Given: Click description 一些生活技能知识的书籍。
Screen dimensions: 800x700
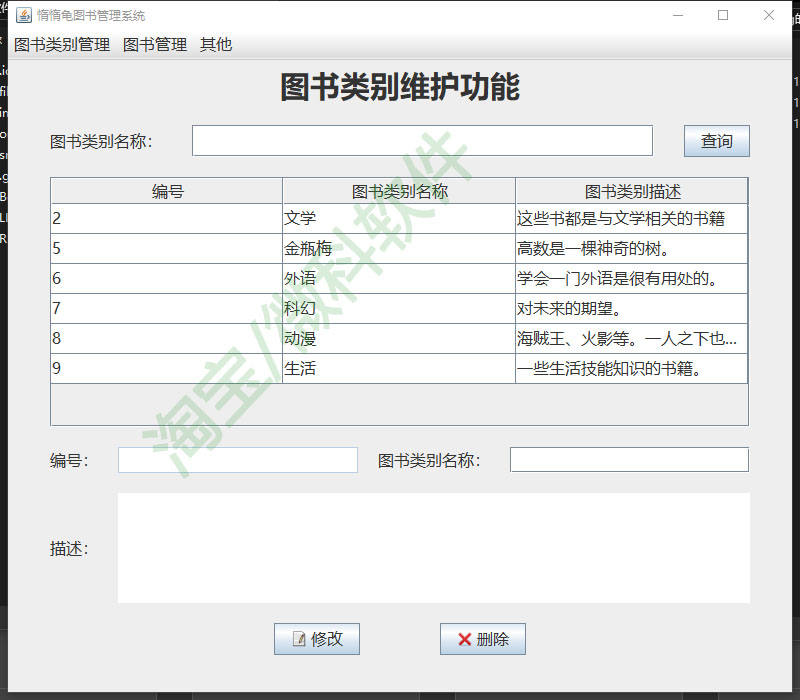Looking at the screenshot, I should pos(632,368).
